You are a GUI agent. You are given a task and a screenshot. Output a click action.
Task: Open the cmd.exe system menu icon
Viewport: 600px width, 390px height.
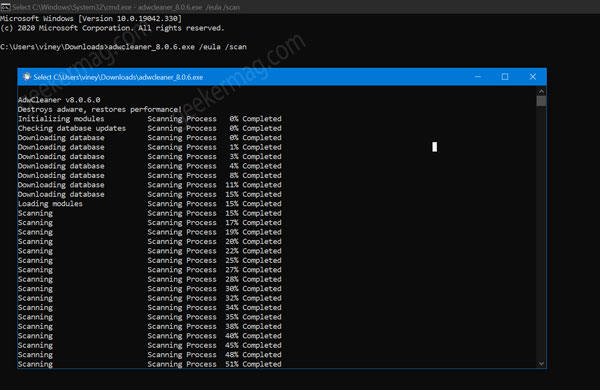pyautogui.click(x=5, y=7)
